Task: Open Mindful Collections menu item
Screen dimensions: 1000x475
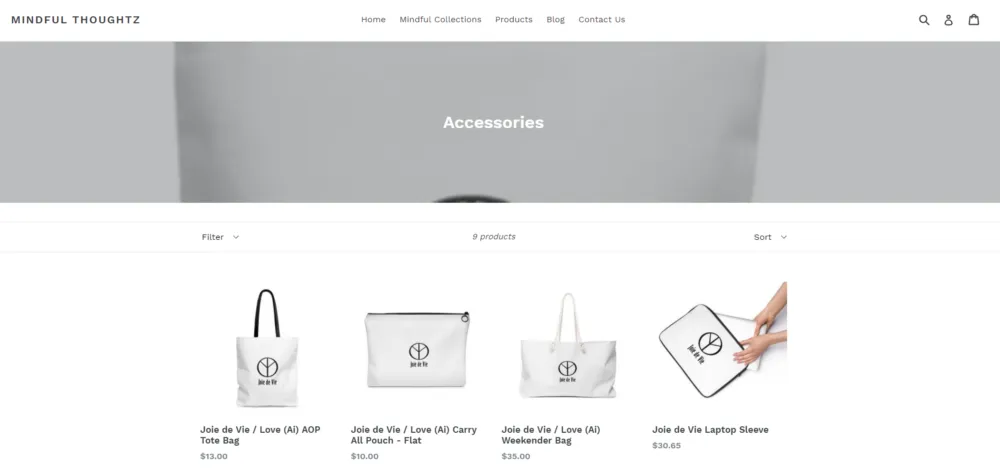Action: tap(440, 20)
